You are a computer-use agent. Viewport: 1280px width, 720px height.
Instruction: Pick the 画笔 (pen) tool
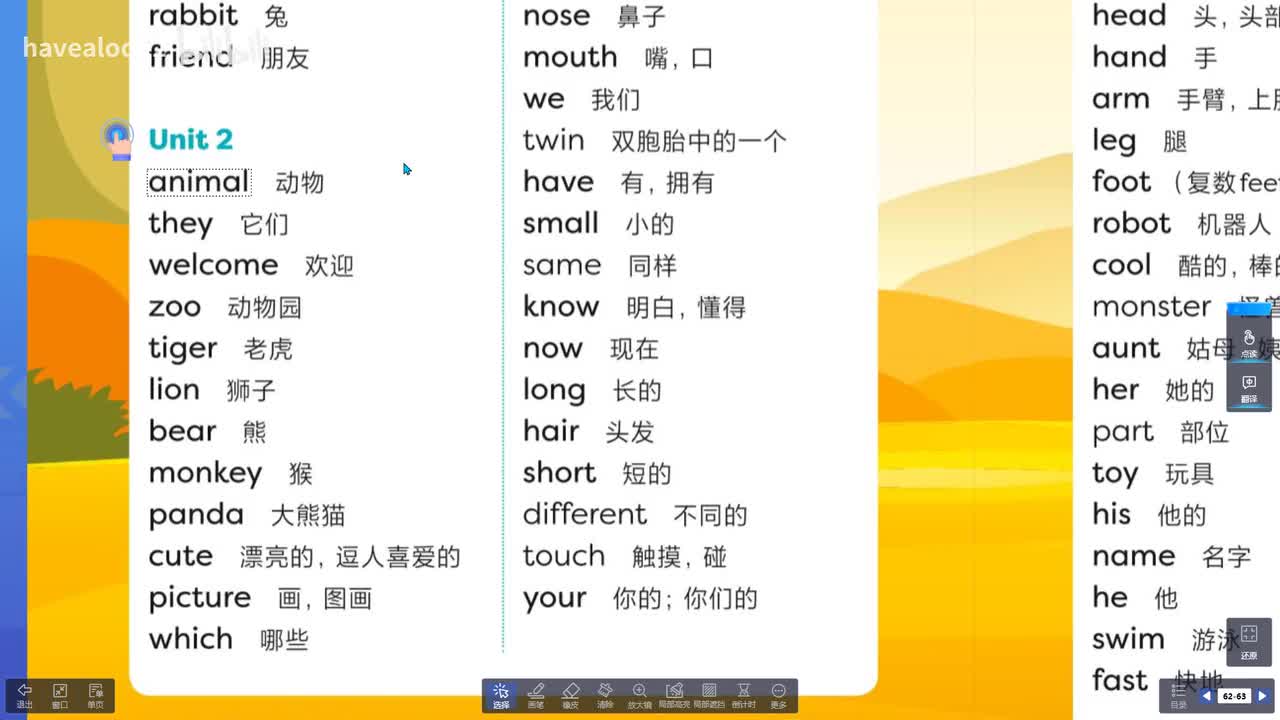[x=536, y=695]
